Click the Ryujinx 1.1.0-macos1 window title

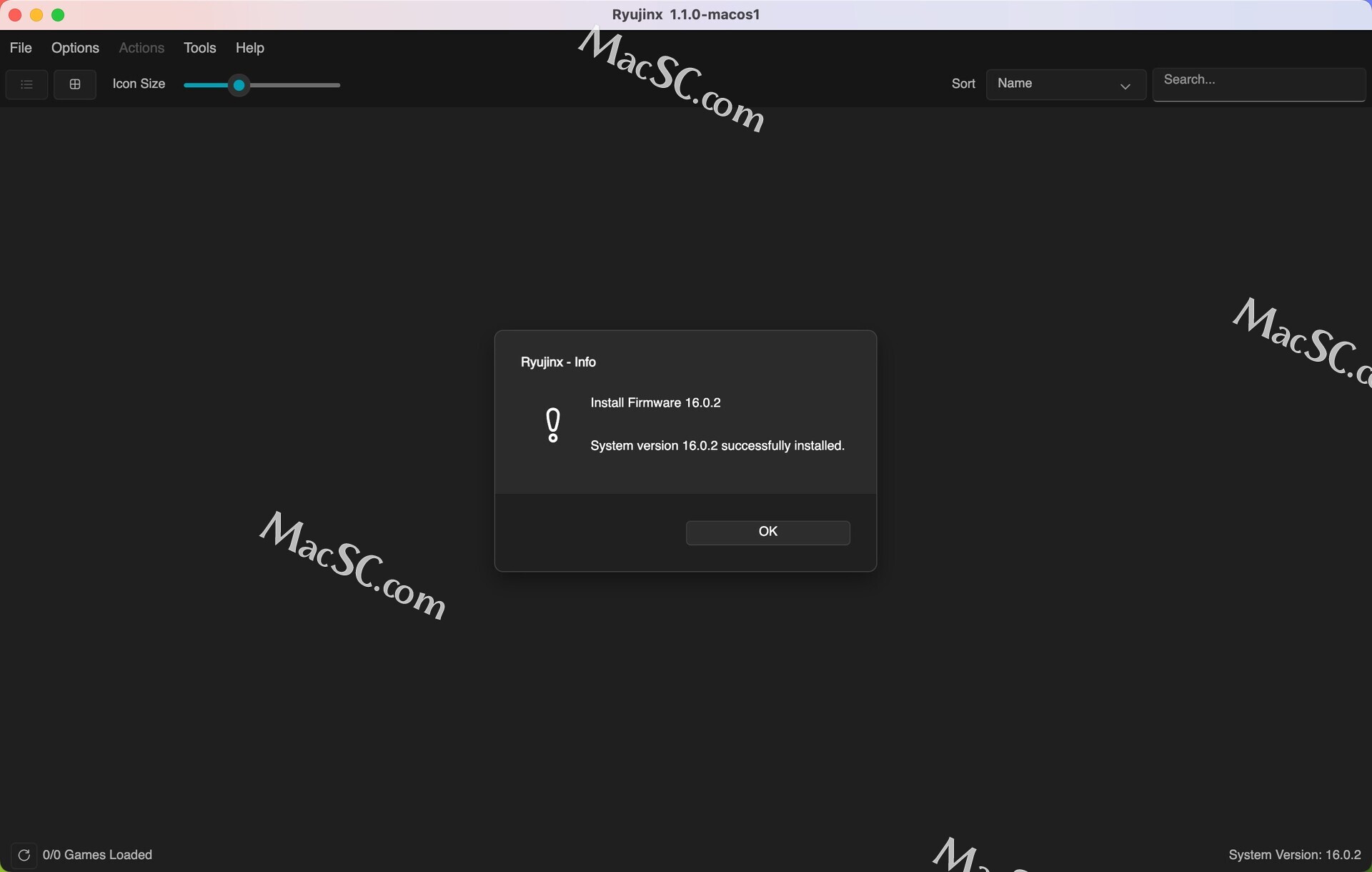(x=686, y=15)
